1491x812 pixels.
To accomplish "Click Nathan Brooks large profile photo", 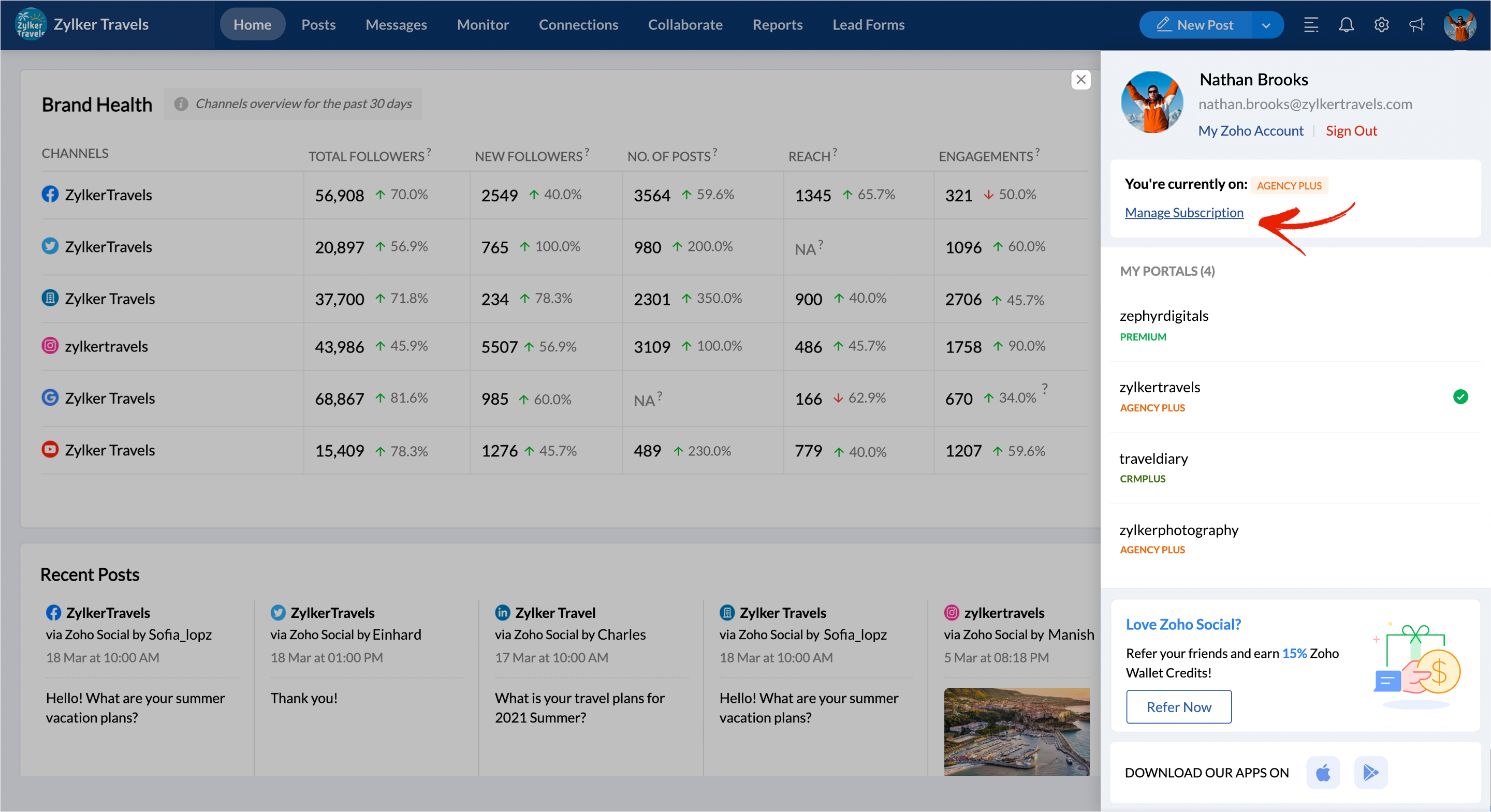I will (x=1152, y=102).
